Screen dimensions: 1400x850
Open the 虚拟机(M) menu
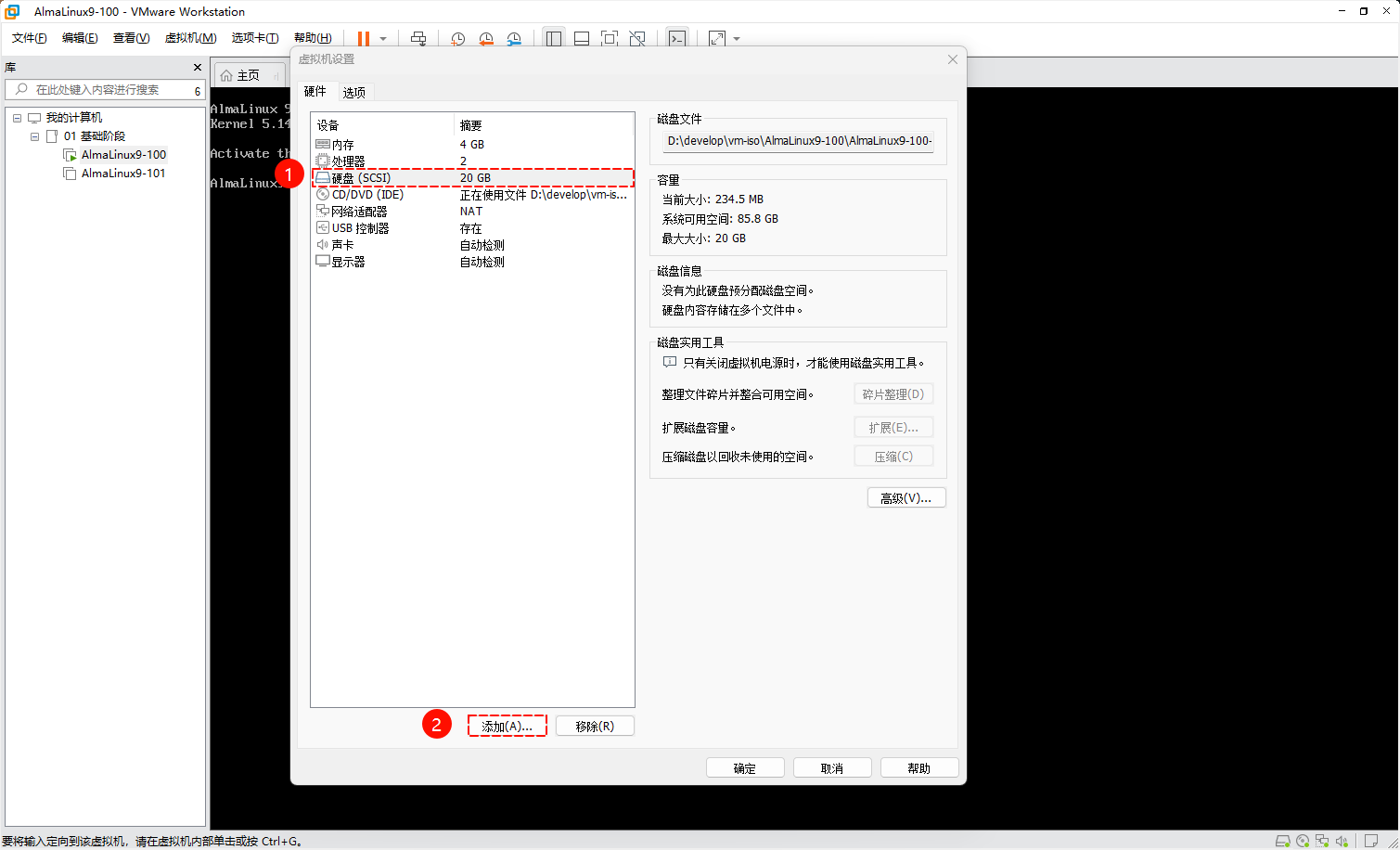(190, 38)
